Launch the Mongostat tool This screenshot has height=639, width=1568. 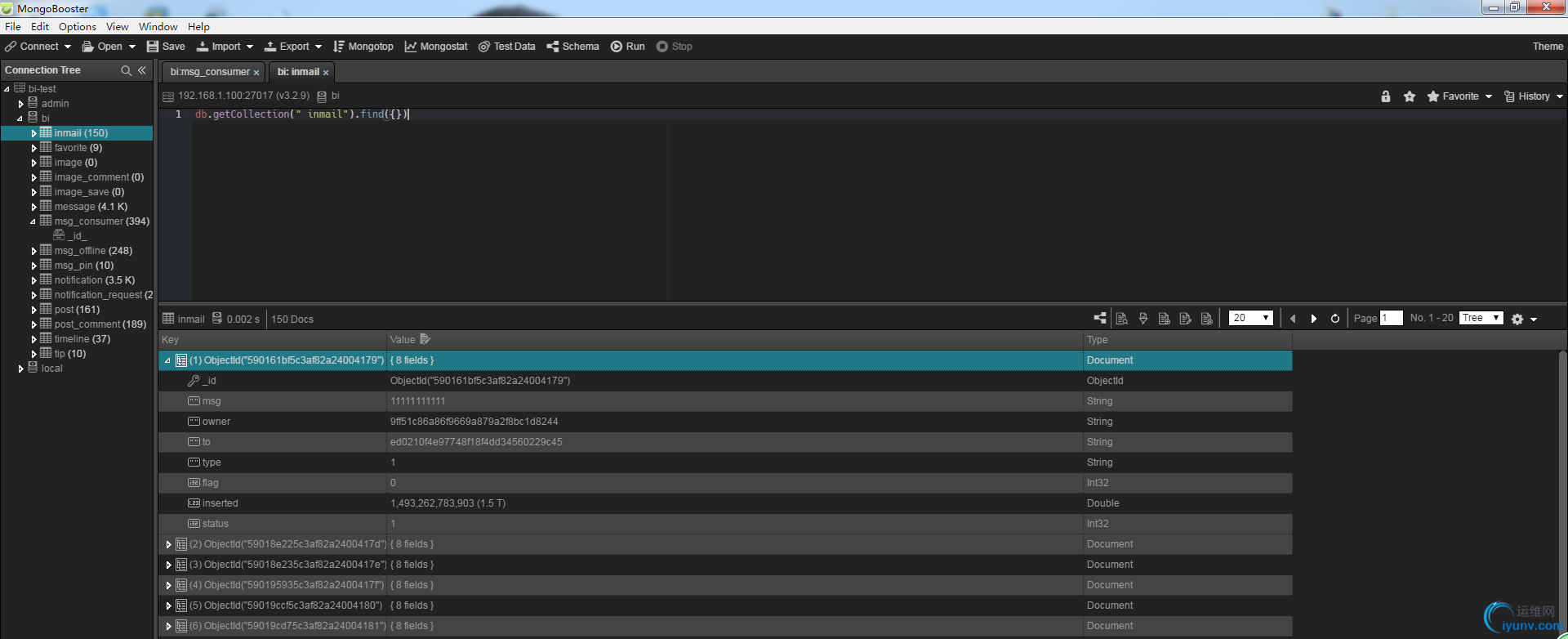436,47
